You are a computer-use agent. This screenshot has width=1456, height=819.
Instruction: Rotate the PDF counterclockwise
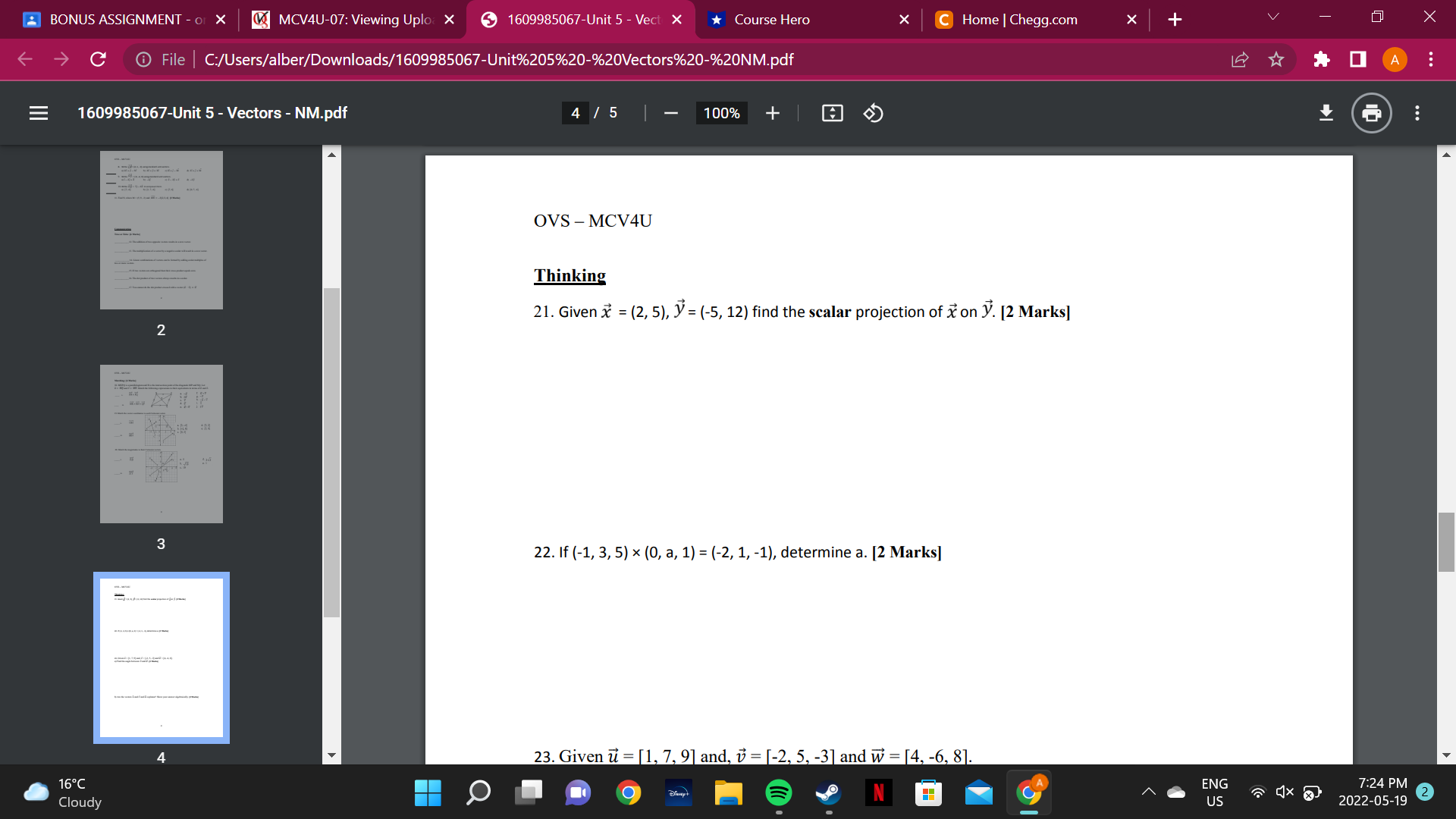873,113
